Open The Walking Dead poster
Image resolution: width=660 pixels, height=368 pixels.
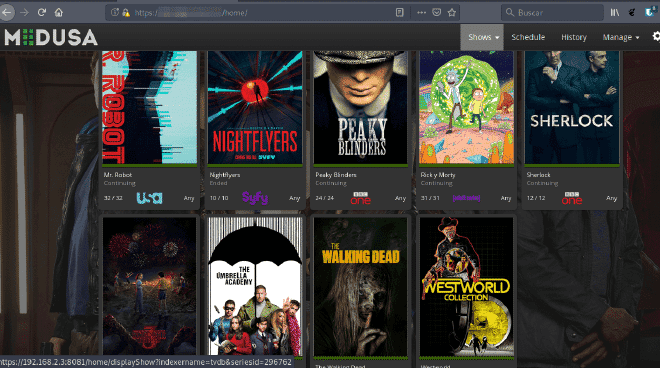pos(360,286)
